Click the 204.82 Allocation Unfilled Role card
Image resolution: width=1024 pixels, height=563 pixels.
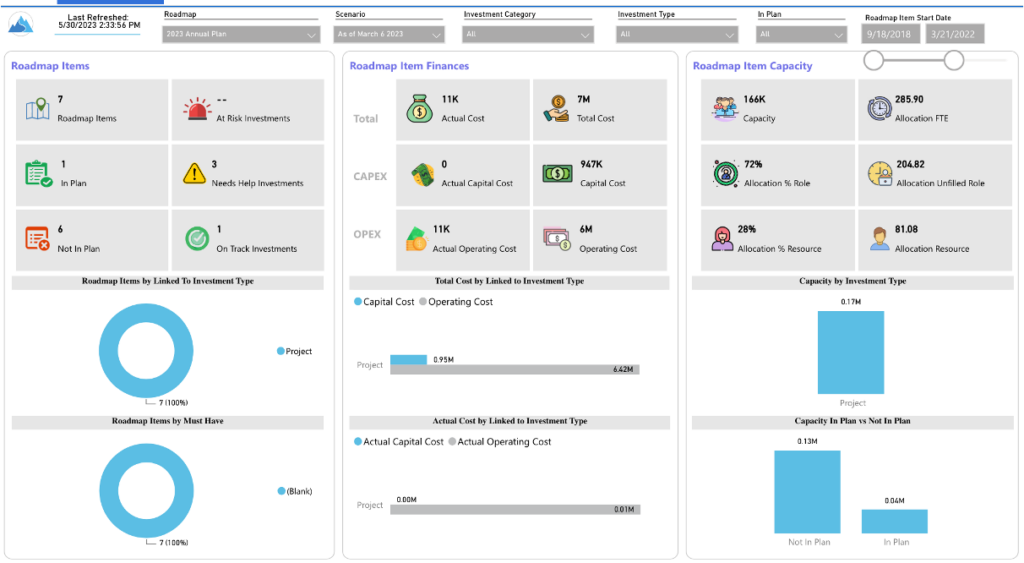tap(935, 175)
